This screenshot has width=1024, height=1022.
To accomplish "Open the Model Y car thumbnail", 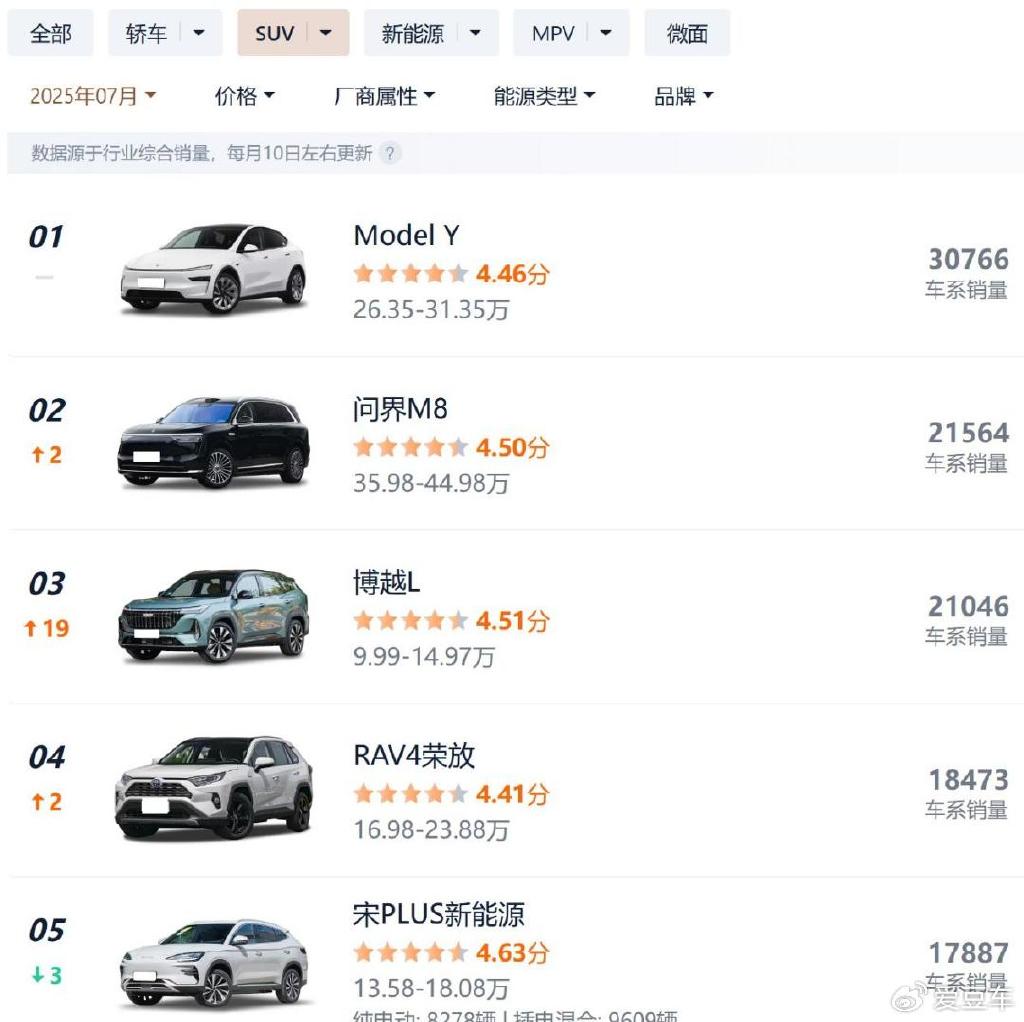I will (214, 269).
